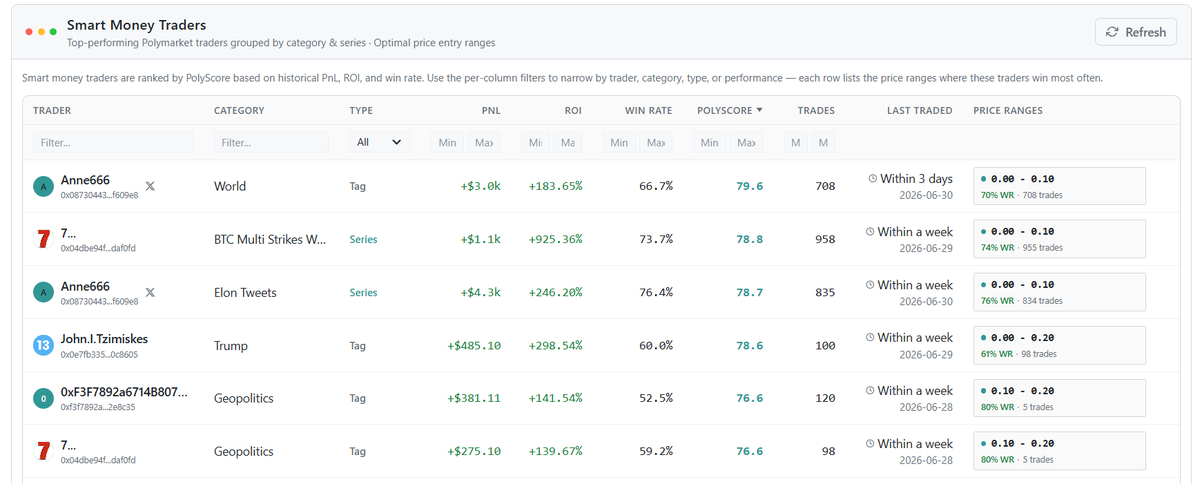Click the 76.4% win rate value
The height and width of the screenshot is (484, 1200).
click(656, 292)
